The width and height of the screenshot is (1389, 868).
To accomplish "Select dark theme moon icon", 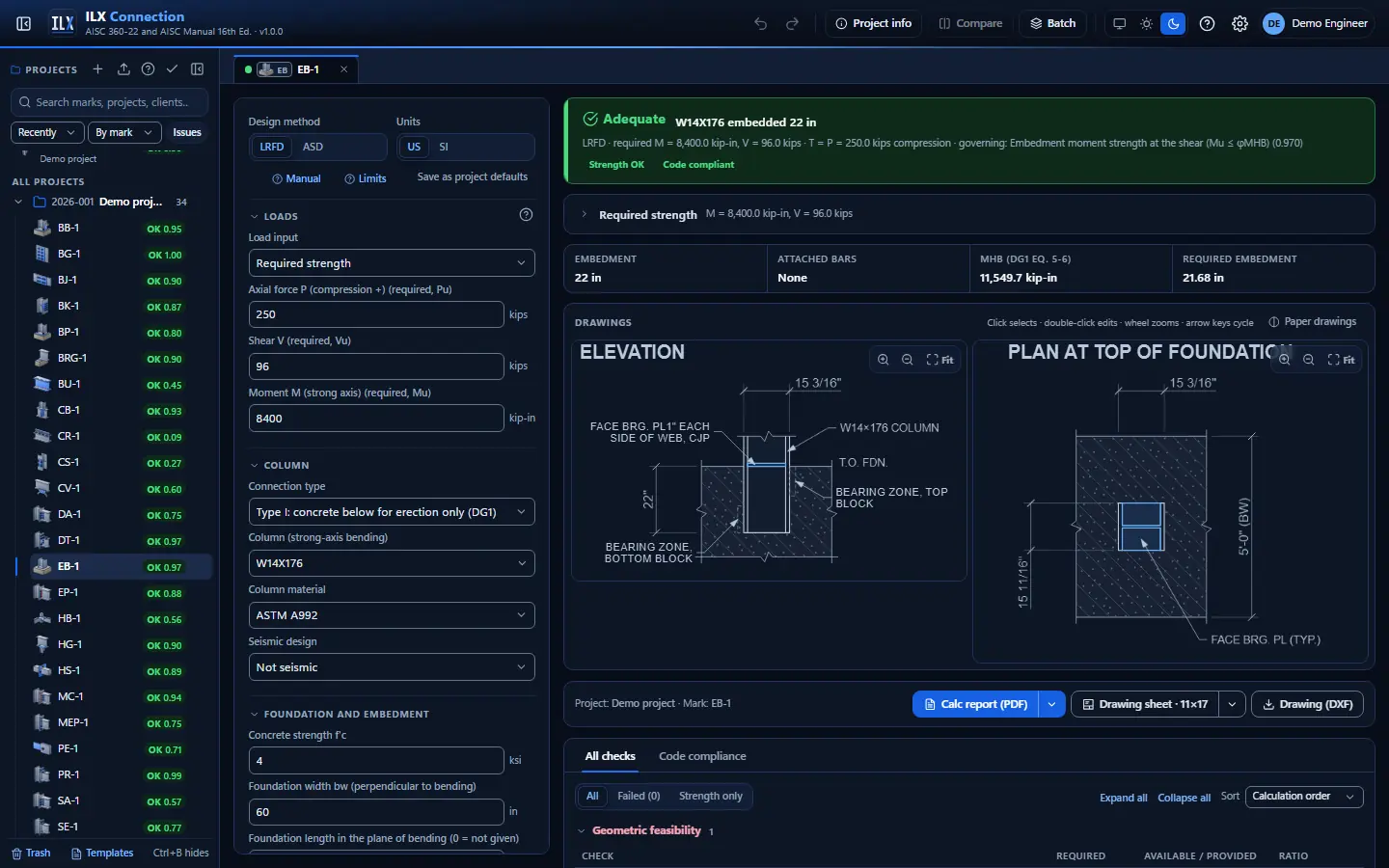I will point(1173,23).
